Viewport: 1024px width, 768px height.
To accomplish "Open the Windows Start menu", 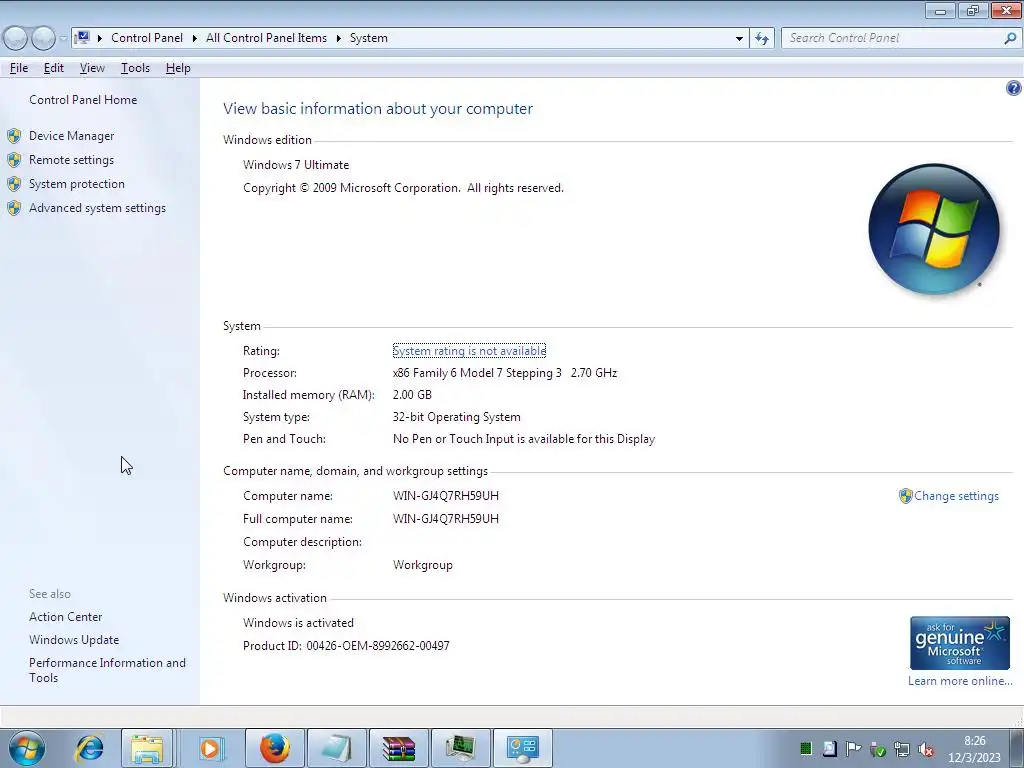I will pyautogui.click(x=27, y=748).
